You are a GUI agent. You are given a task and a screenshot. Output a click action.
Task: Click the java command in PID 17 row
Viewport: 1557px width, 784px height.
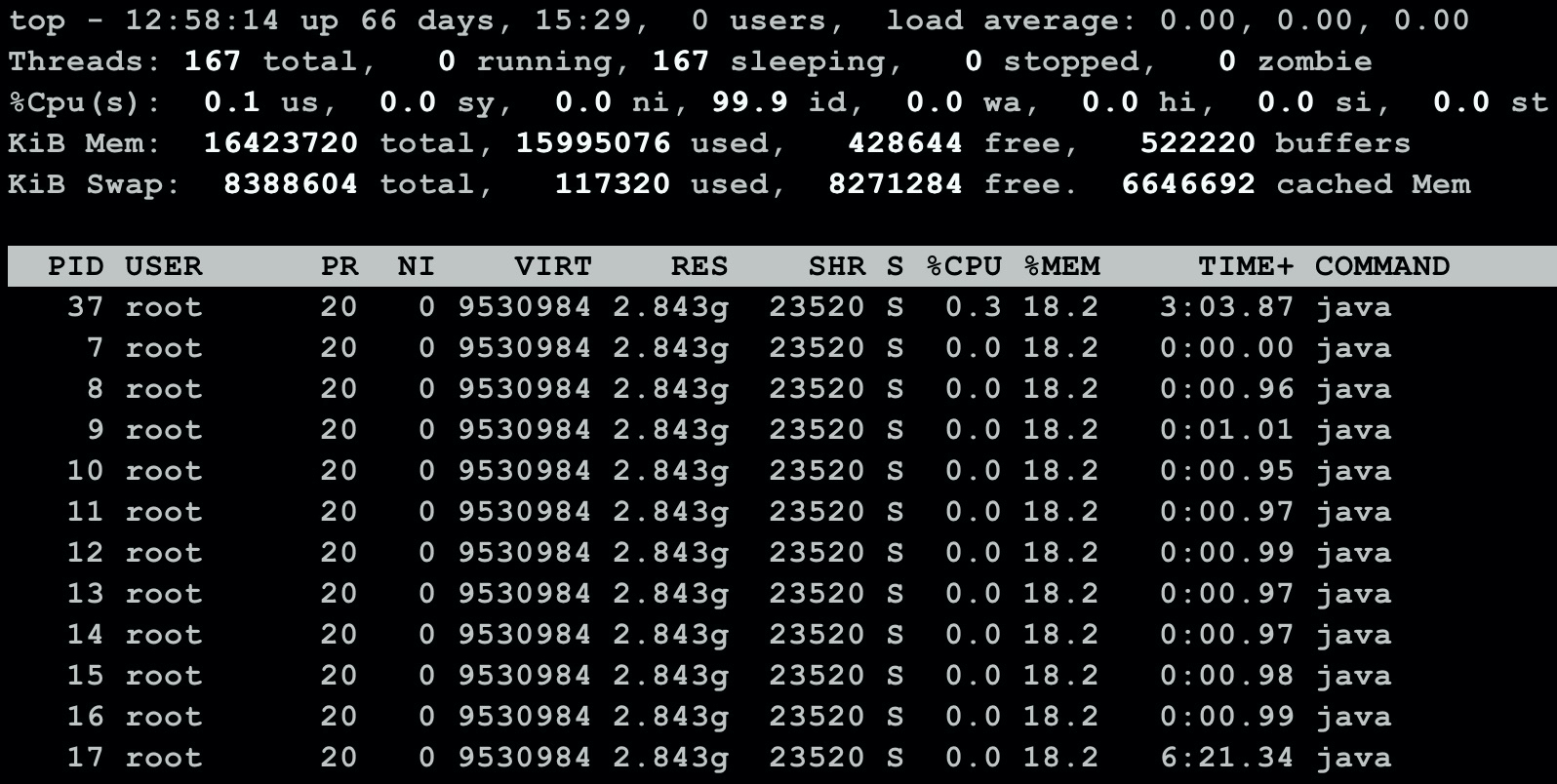[1353, 758]
